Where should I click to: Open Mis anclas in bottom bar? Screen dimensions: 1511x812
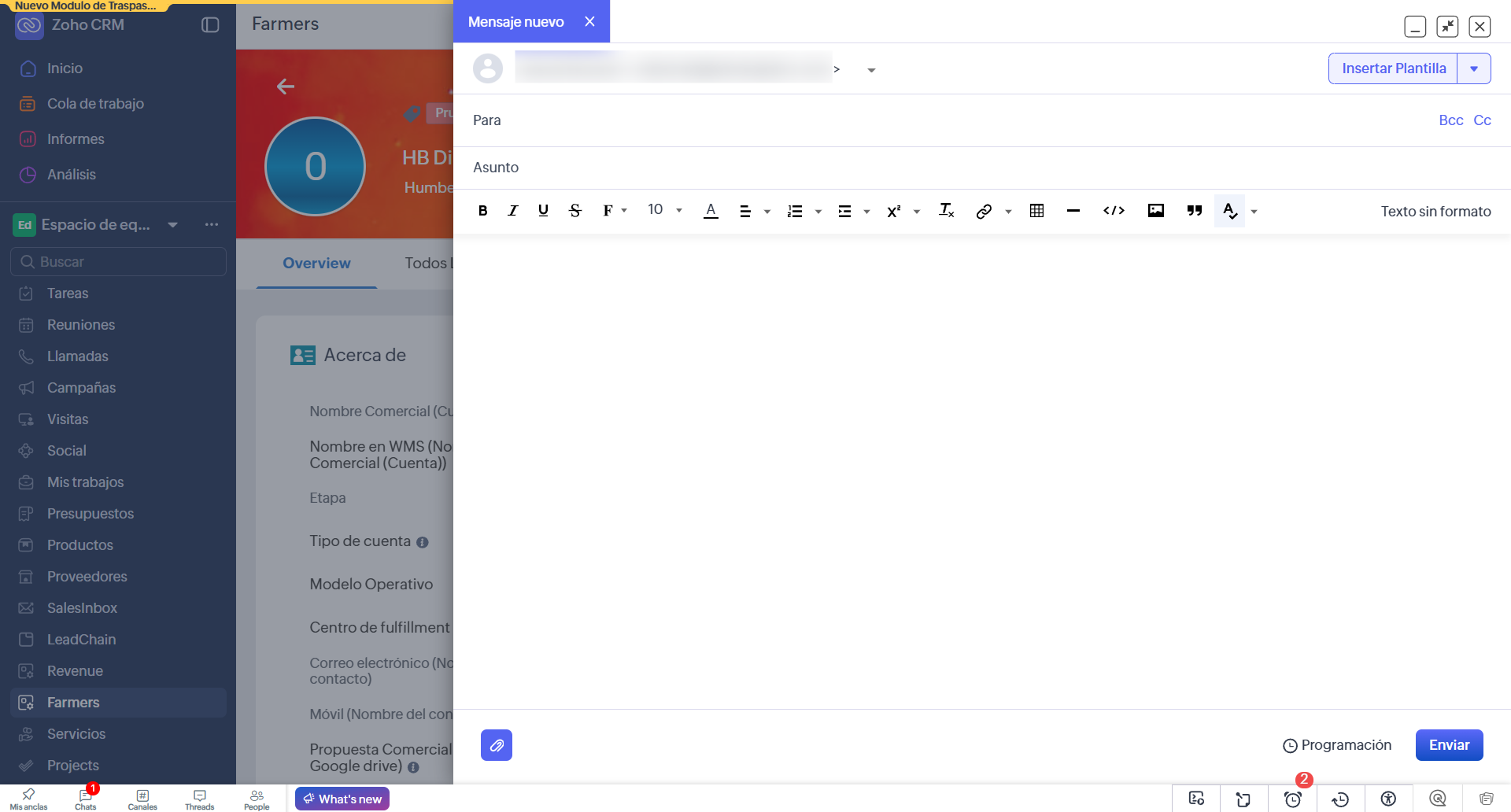28,799
